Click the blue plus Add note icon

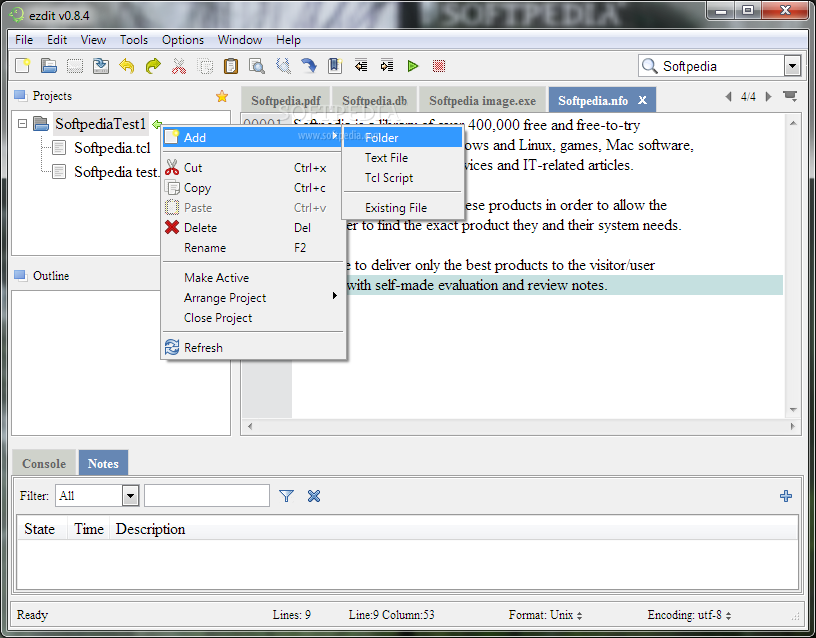(x=786, y=496)
